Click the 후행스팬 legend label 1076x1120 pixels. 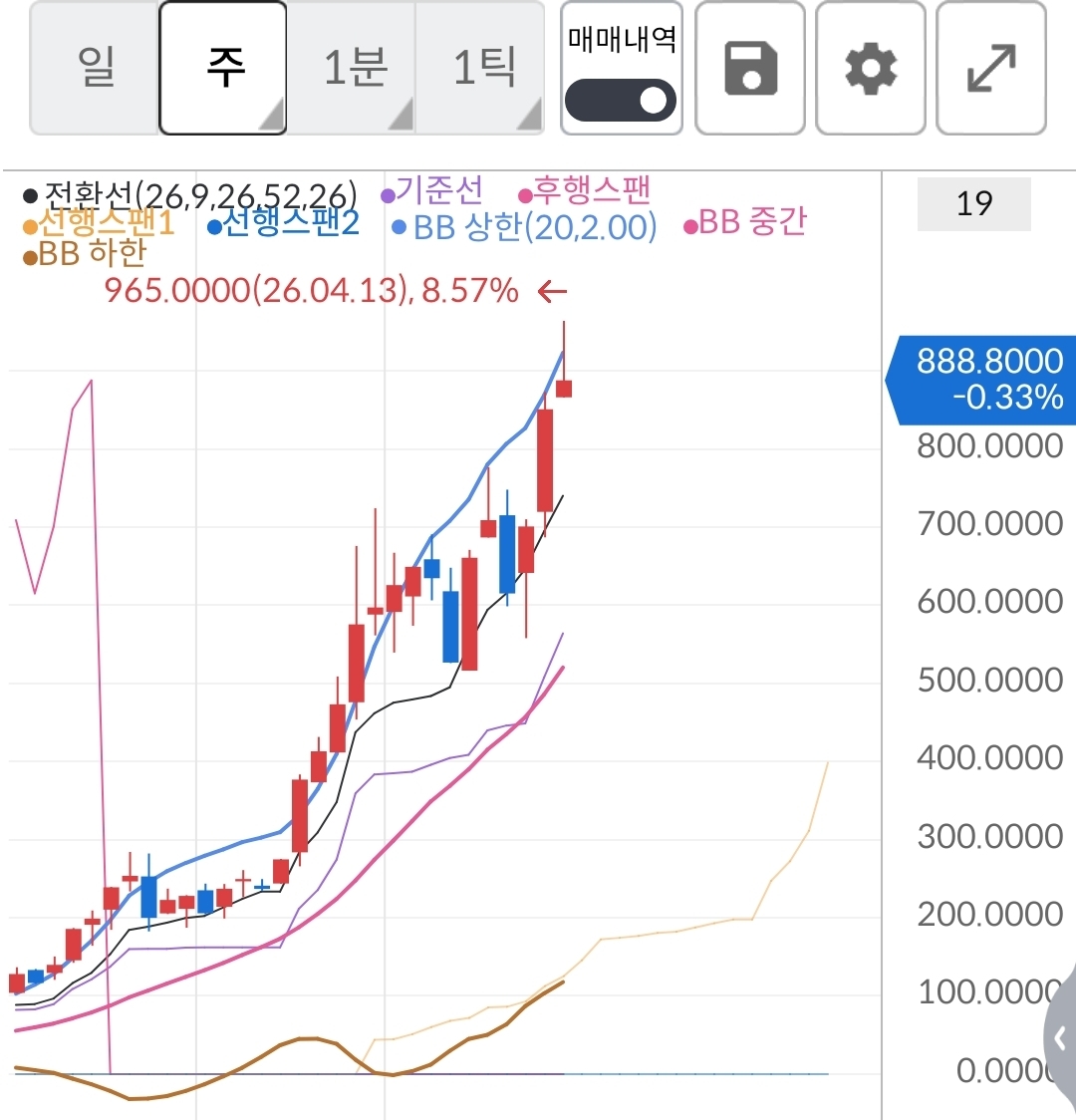pyautogui.click(x=592, y=189)
